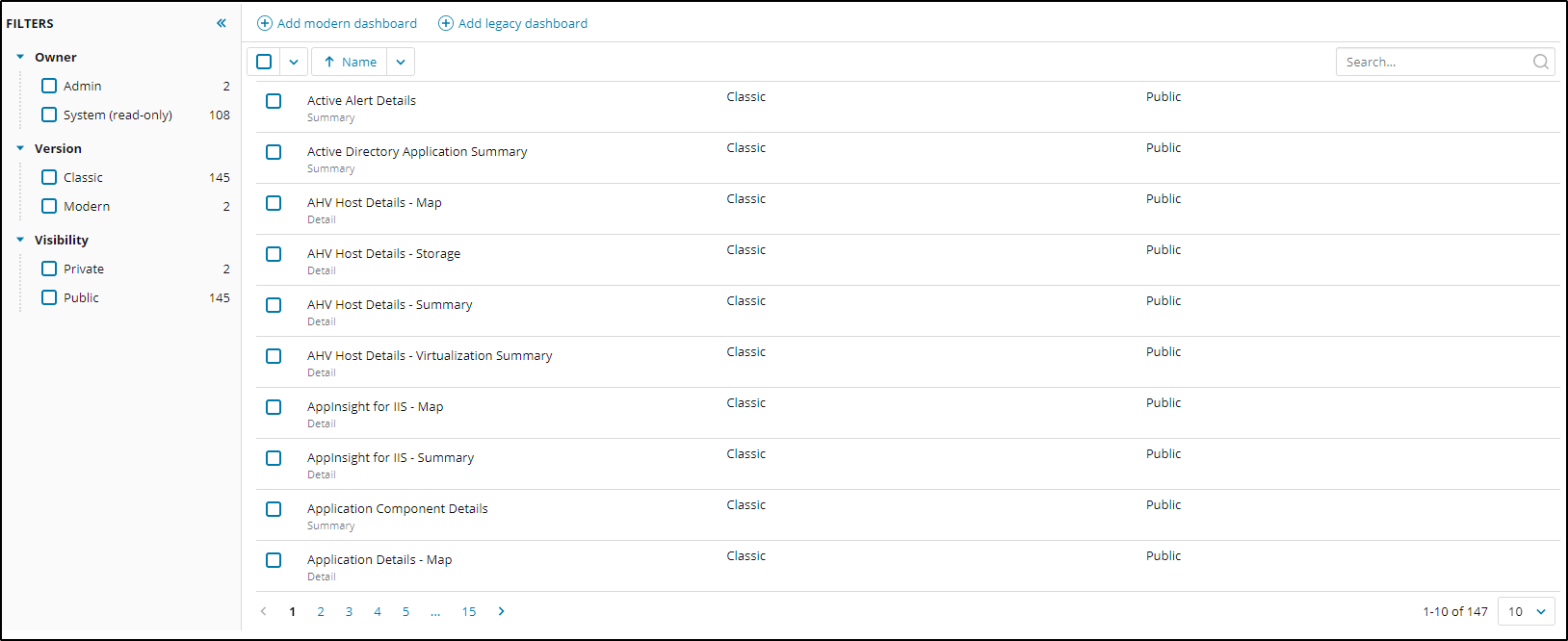Toggle ascending sort arrow next to Name
This screenshot has height=641, width=1568.
[x=329, y=62]
